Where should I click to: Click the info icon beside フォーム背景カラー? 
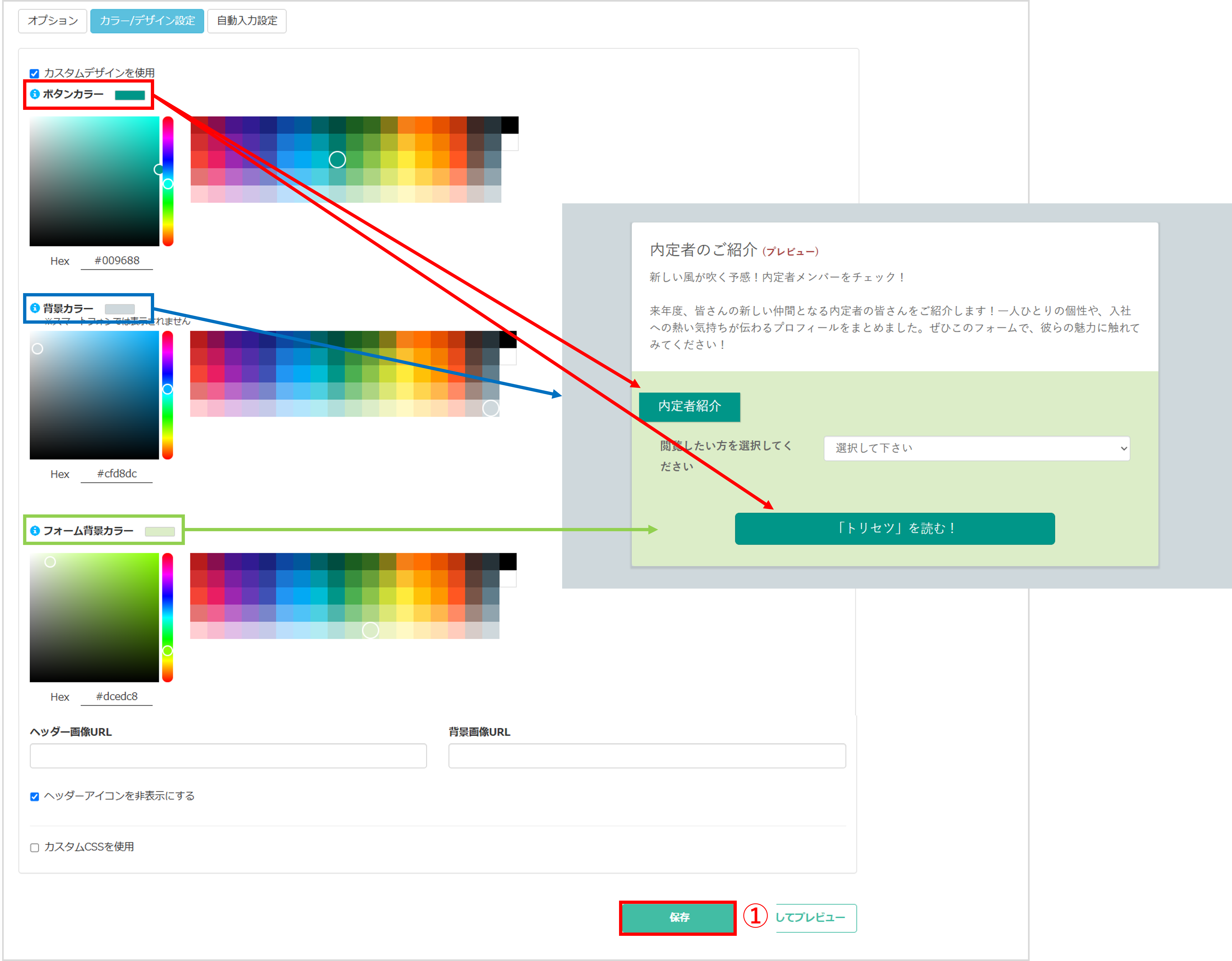tap(35, 531)
